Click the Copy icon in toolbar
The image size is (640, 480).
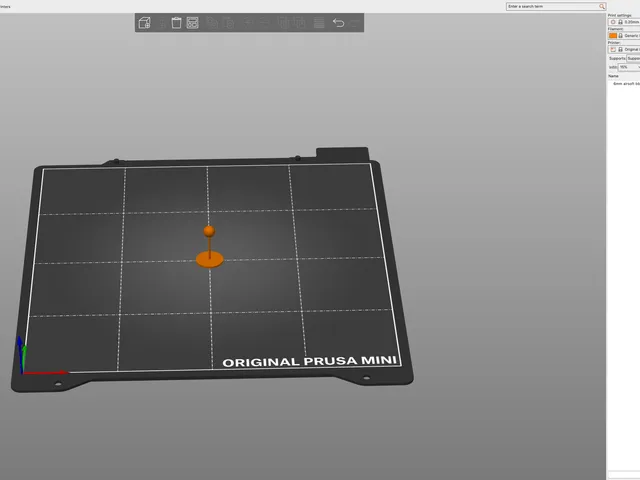coord(212,22)
